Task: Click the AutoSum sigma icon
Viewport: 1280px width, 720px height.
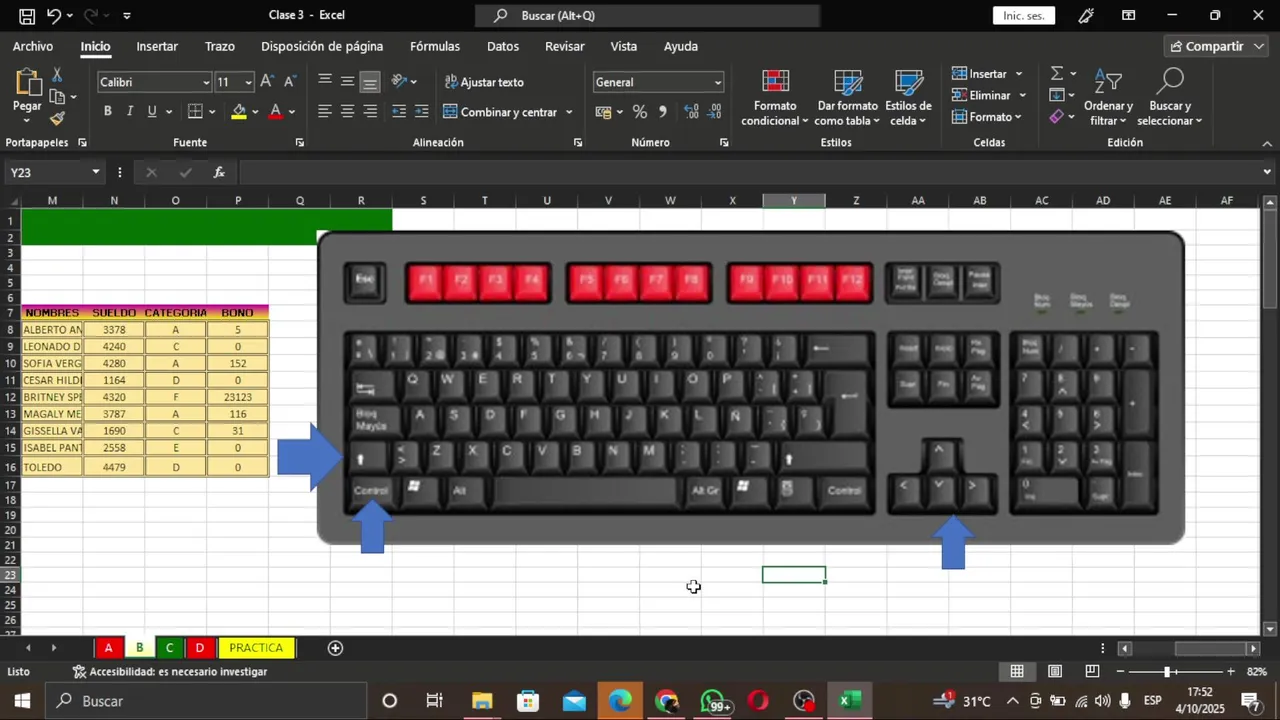Action: click(x=1057, y=74)
